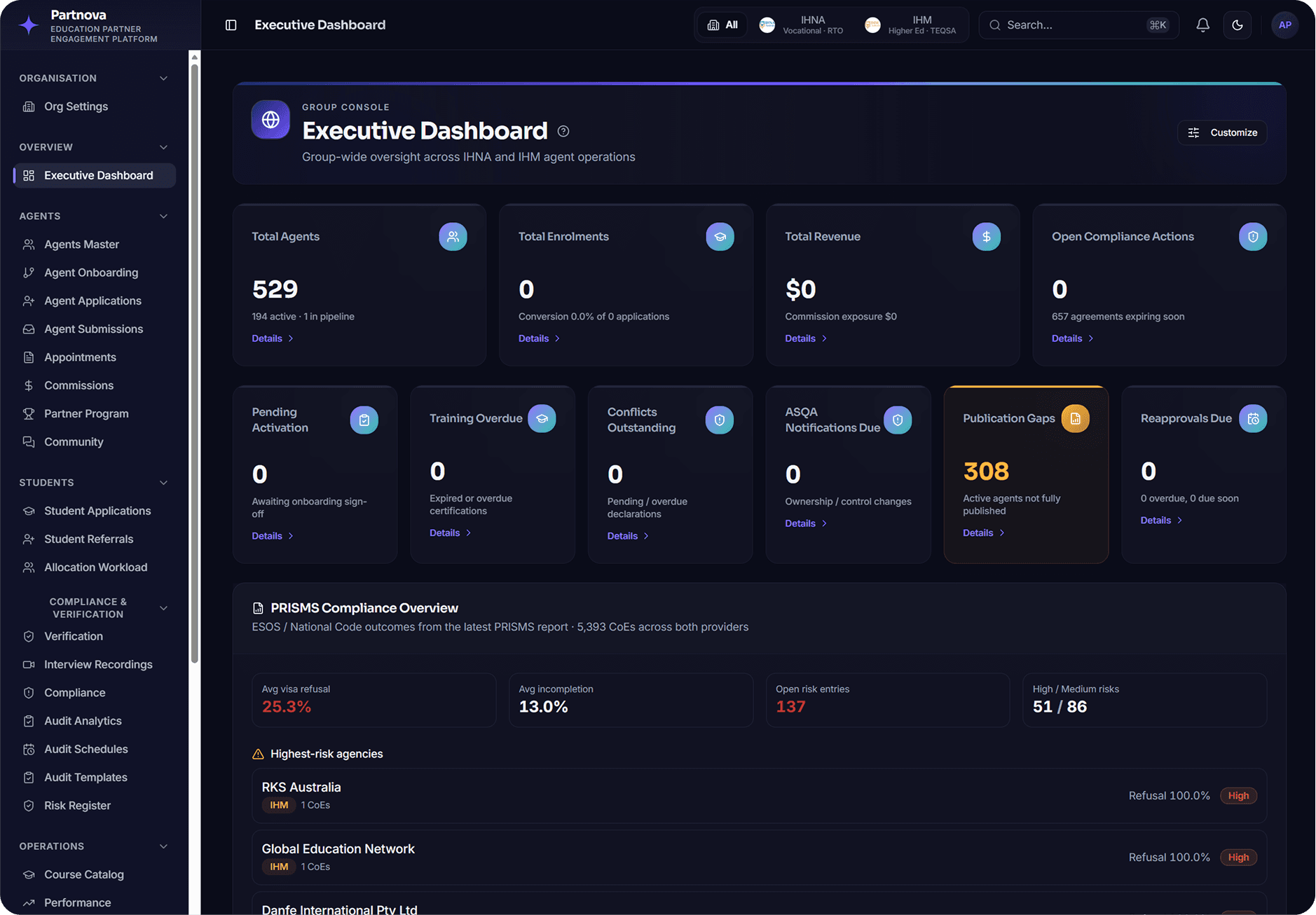Collapse the Agents sidebar section
The image size is (1316, 915).
coord(163,216)
